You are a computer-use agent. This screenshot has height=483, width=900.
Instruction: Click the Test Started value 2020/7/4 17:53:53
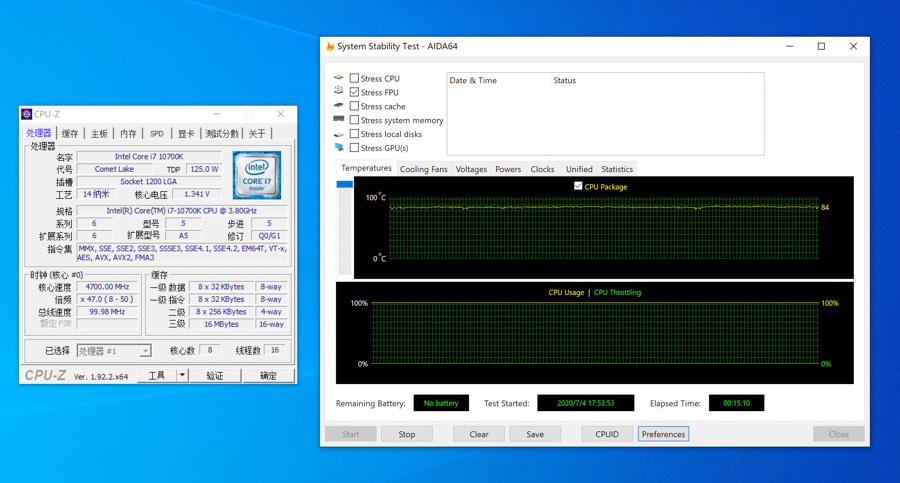[x=585, y=403]
